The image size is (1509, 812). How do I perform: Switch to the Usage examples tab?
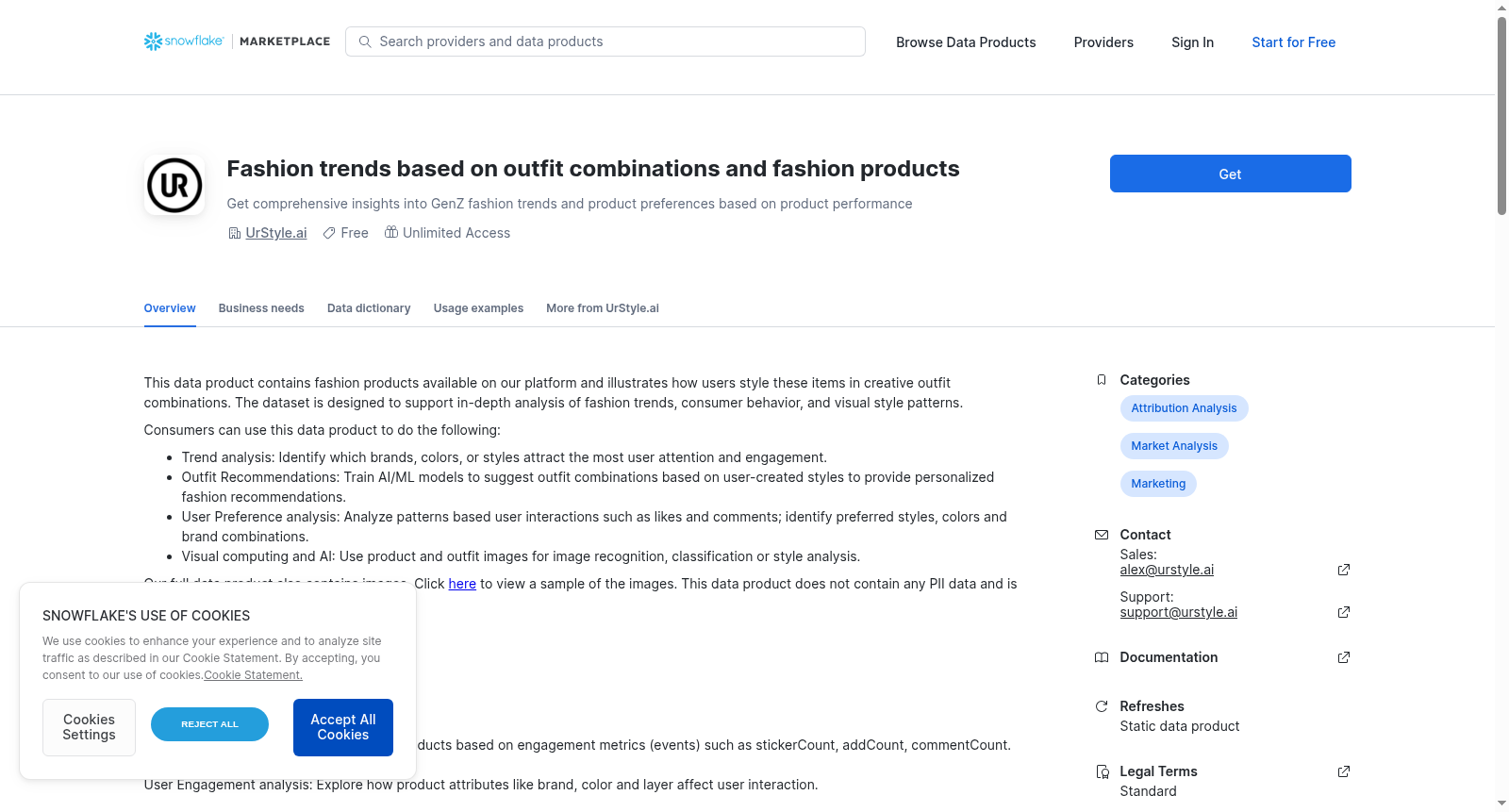click(478, 308)
